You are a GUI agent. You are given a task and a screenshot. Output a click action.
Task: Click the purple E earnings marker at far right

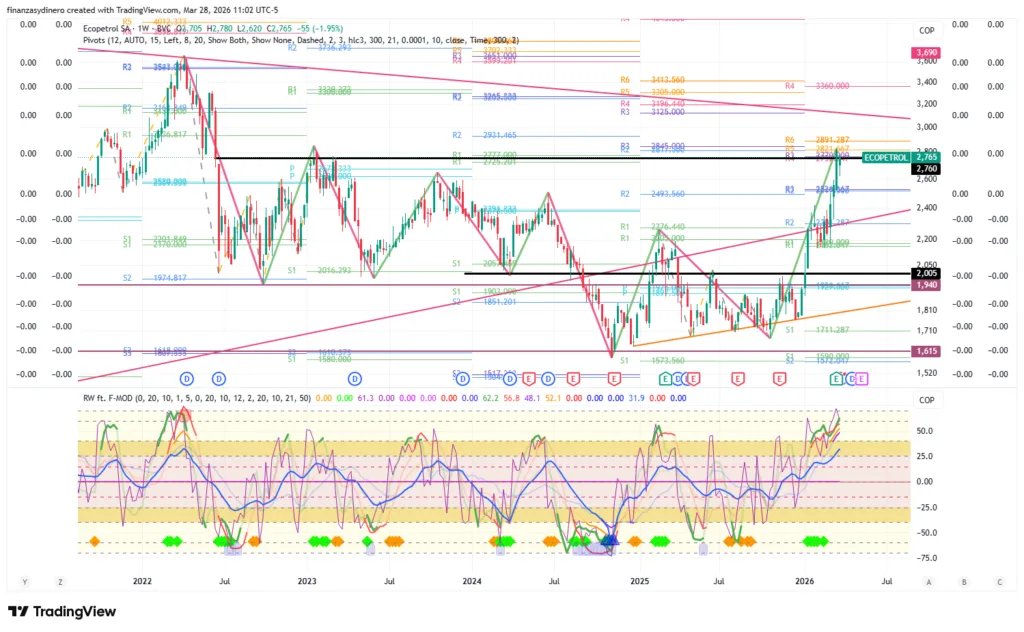pyautogui.click(x=862, y=379)
